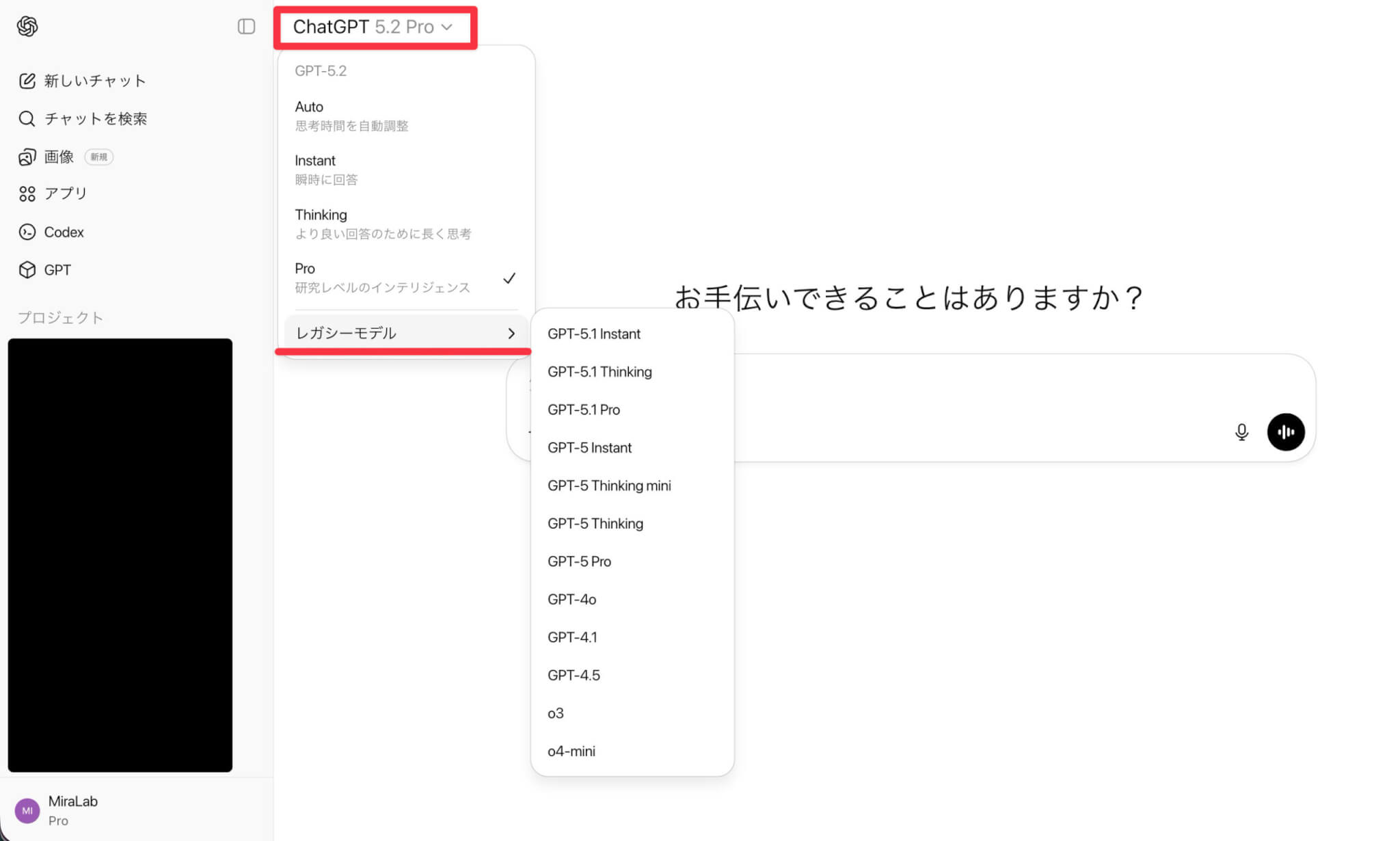Viewport: 1400px width, 841px height.
Task: Expand the レガシーモデル submenu
Action: 405,333
